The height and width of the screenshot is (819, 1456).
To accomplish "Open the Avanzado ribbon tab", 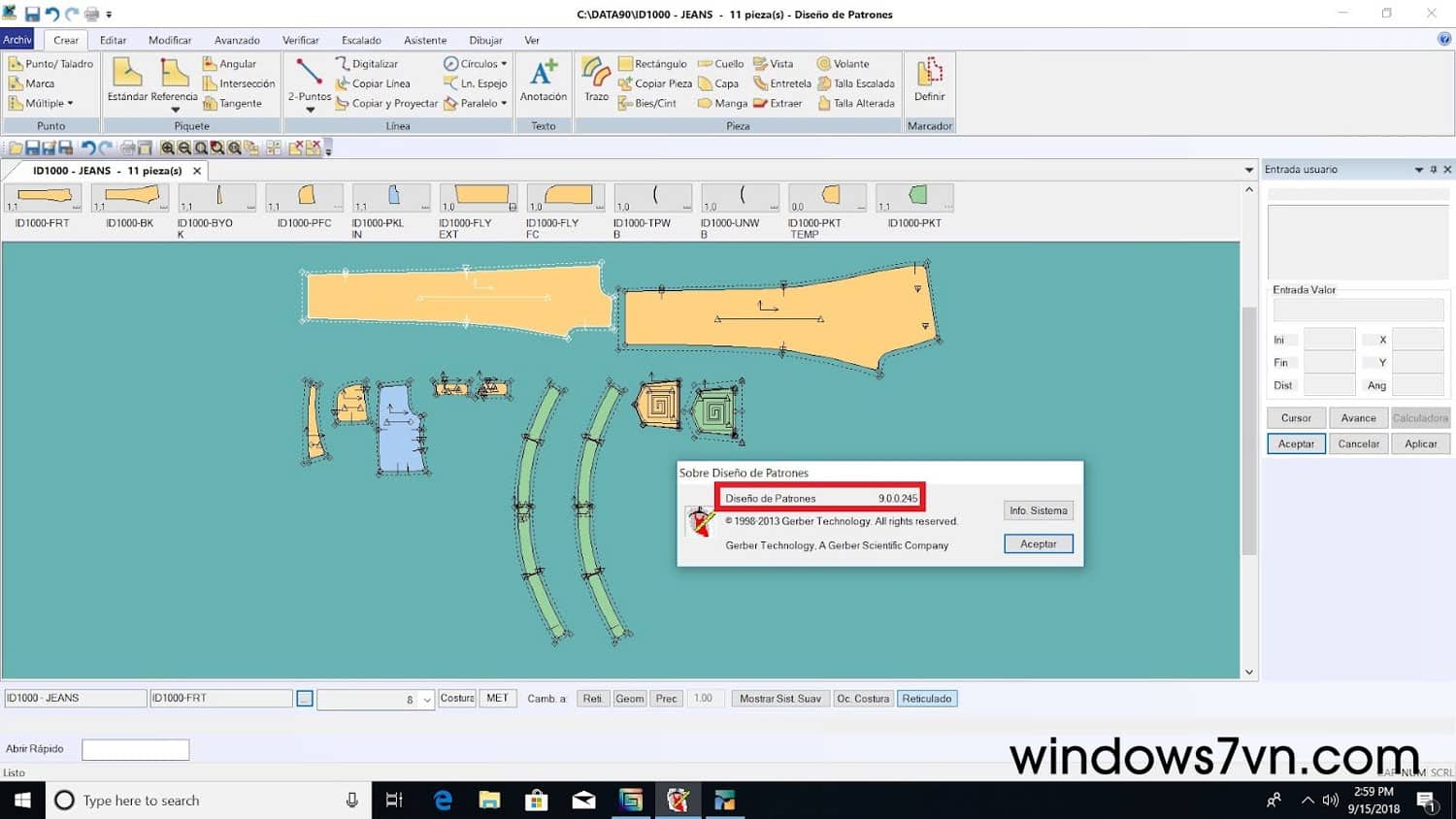I will pyautogui.click(x=237, y=40).
